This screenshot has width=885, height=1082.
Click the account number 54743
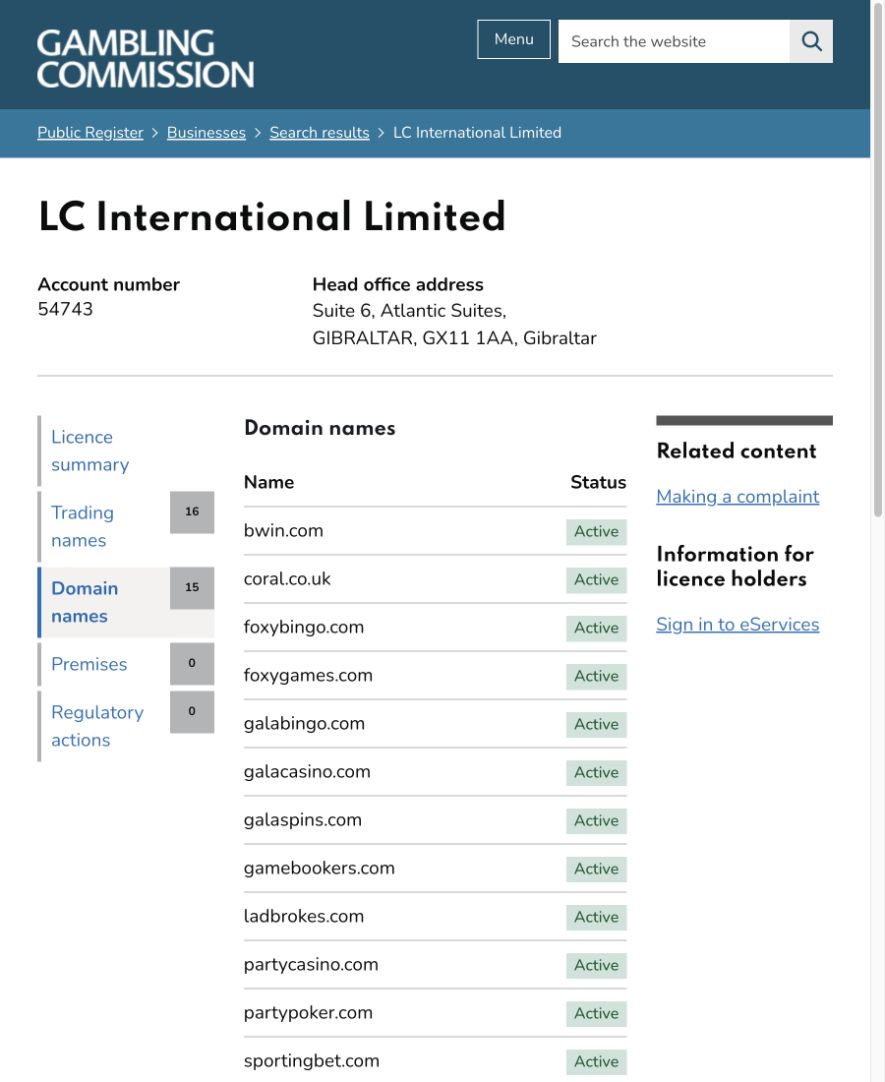pyautogui.click(x=65, y=309)
